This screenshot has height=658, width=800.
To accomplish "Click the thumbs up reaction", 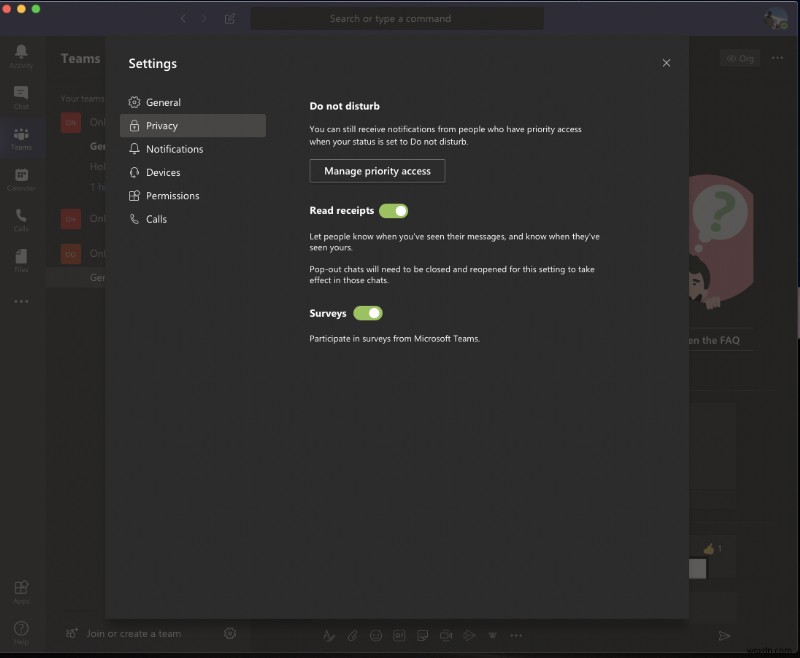I will [x=709, y=549].
